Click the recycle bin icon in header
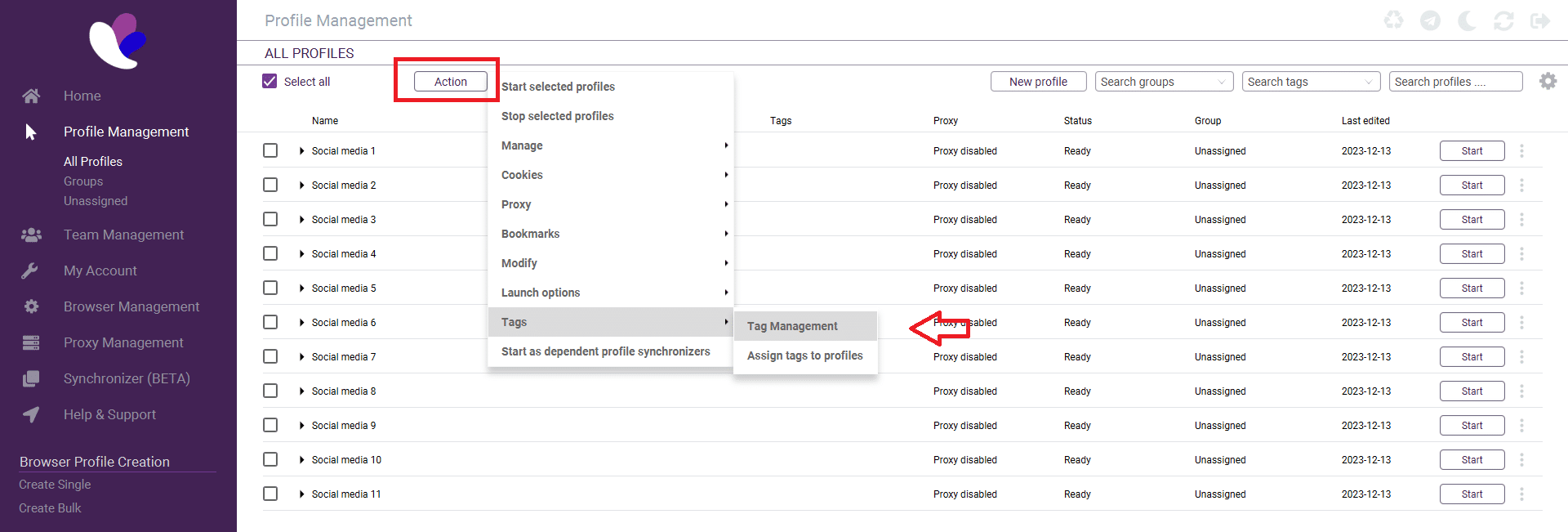The width and height of the screenshot is (1568, 532). pos(1393,20)
